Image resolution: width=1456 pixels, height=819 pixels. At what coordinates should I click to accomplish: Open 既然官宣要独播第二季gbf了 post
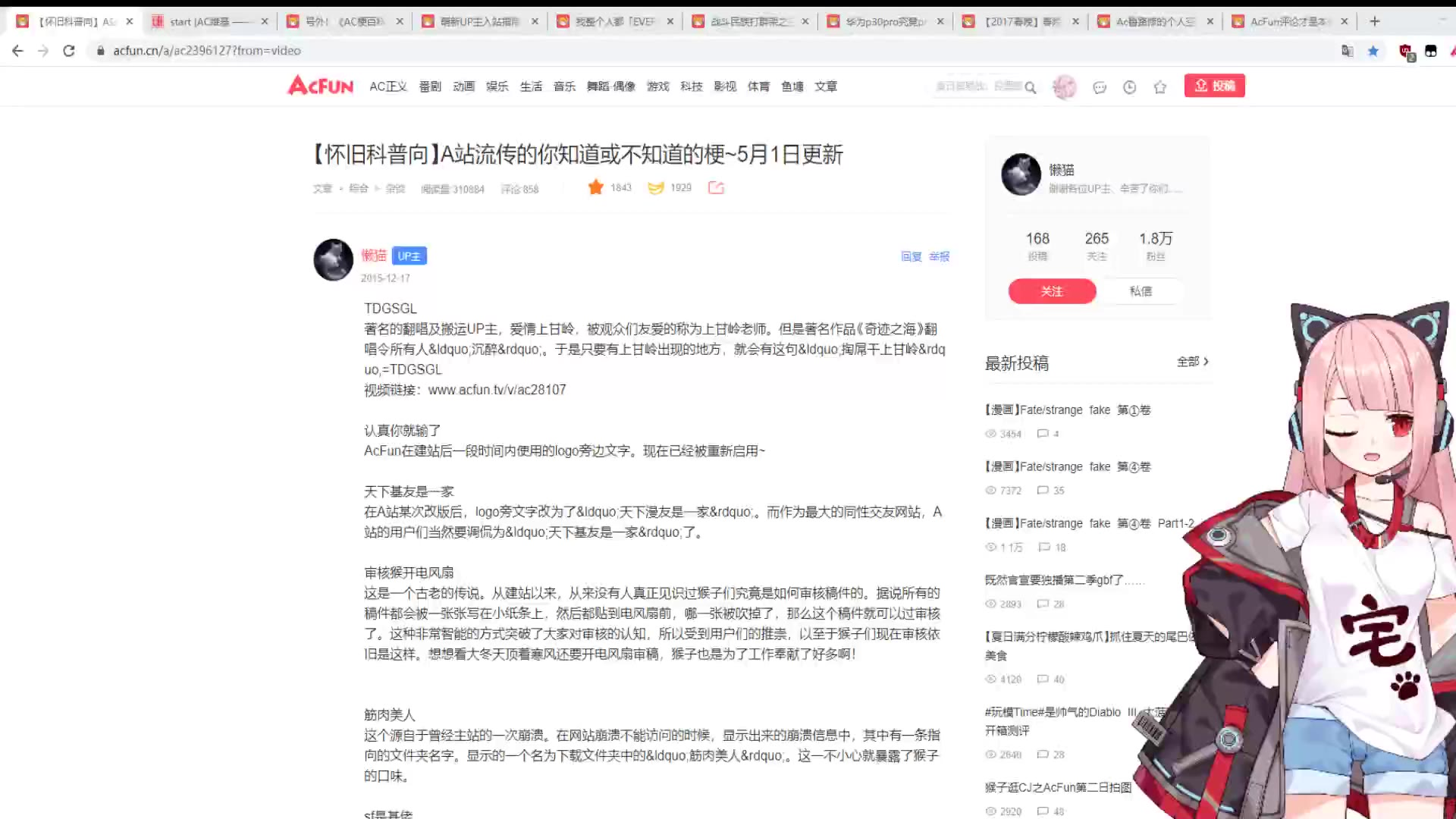pos(1065,580)
